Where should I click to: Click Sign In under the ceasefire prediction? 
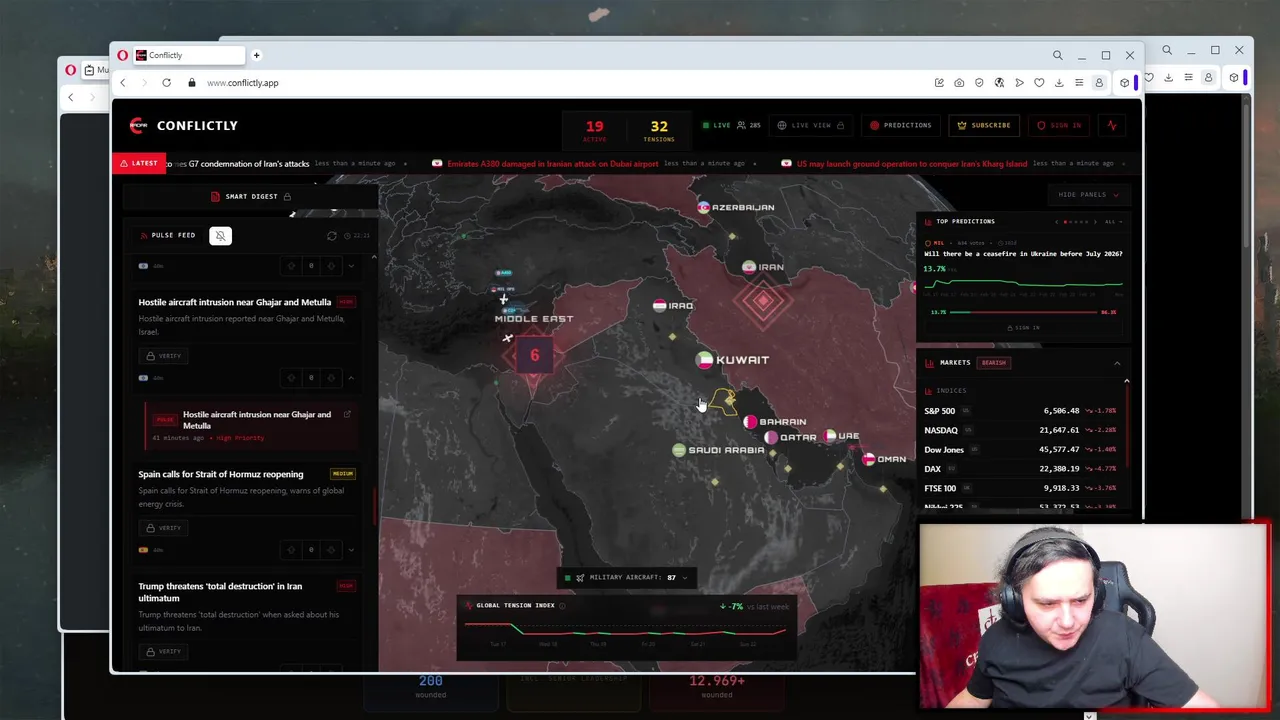1023,328
